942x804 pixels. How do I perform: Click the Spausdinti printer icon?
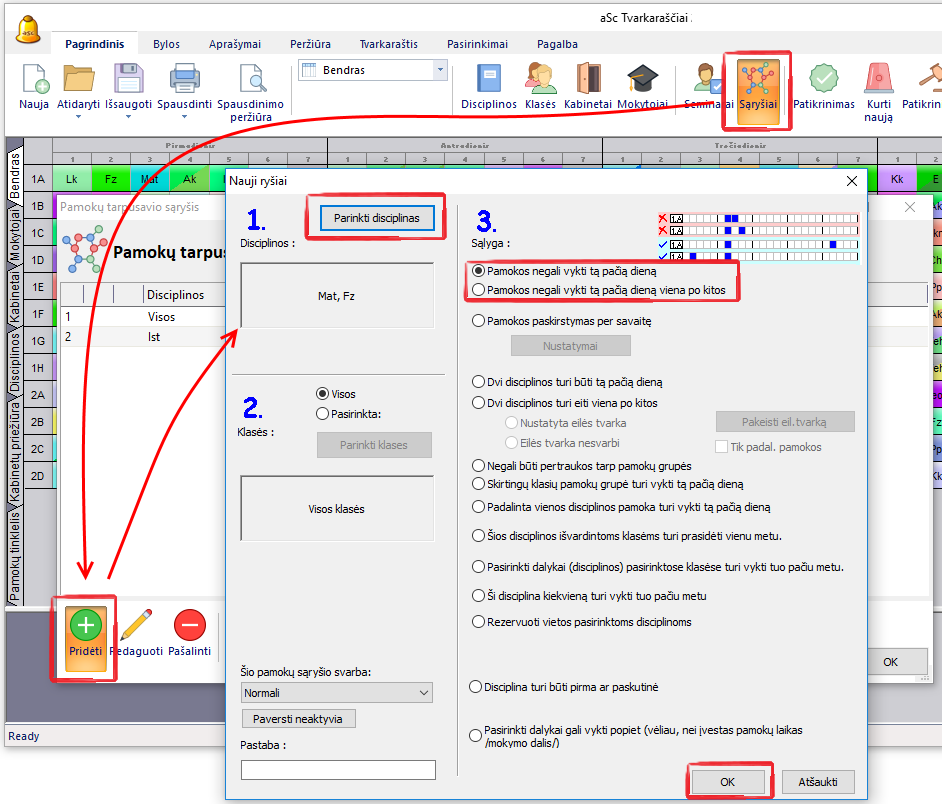(185, 80)
